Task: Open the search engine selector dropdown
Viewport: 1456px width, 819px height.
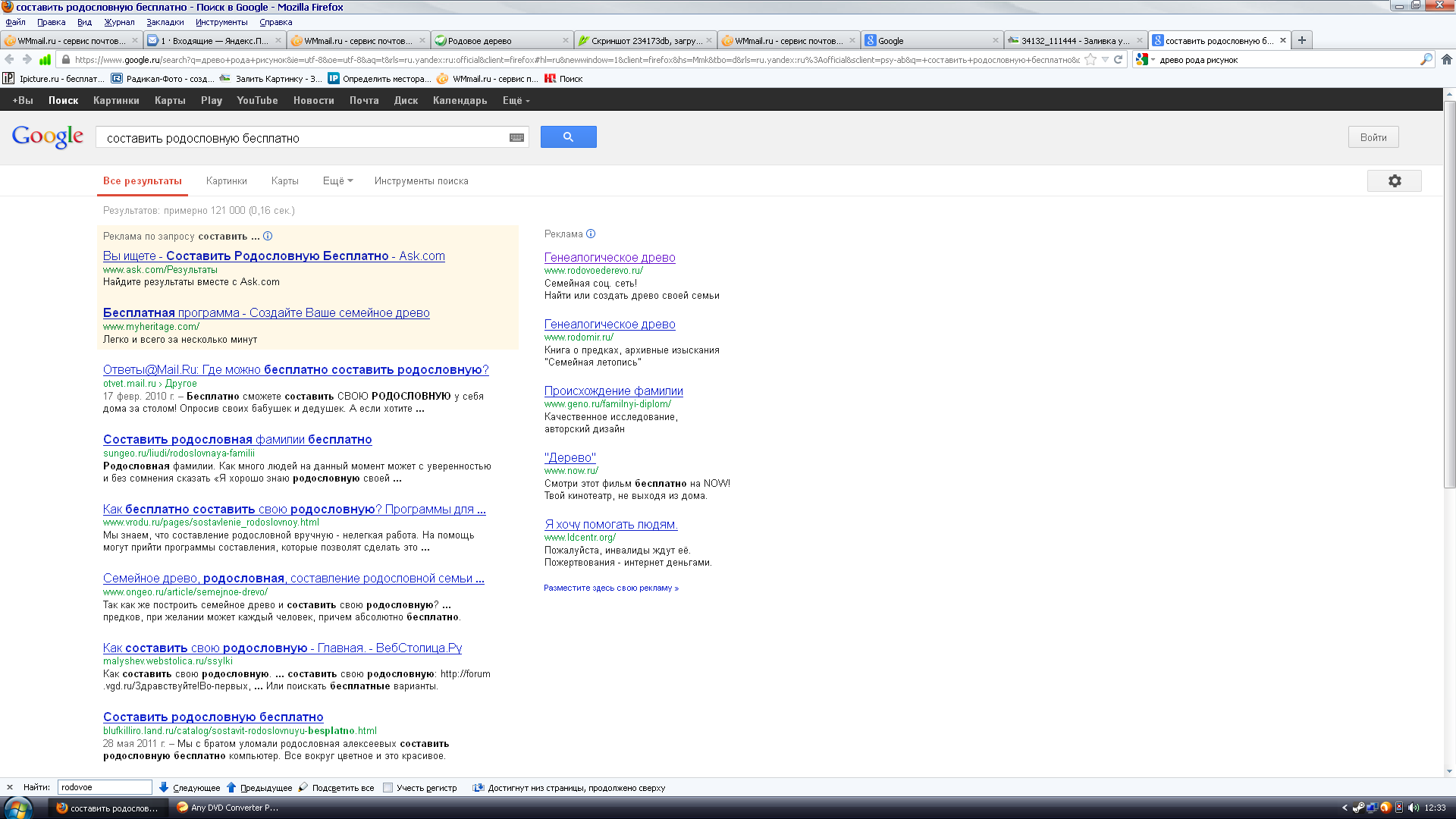Action: point(1145,59)
